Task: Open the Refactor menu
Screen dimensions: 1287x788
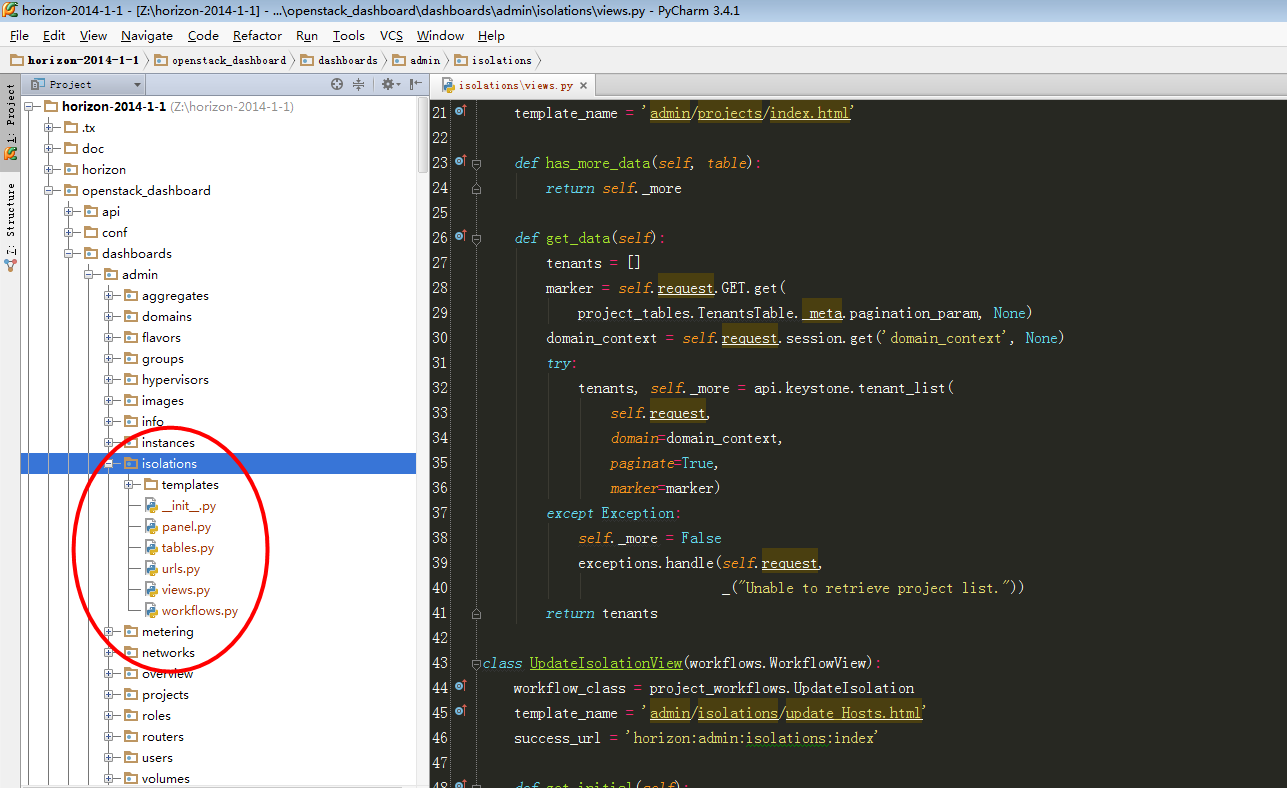Action: 257,35
